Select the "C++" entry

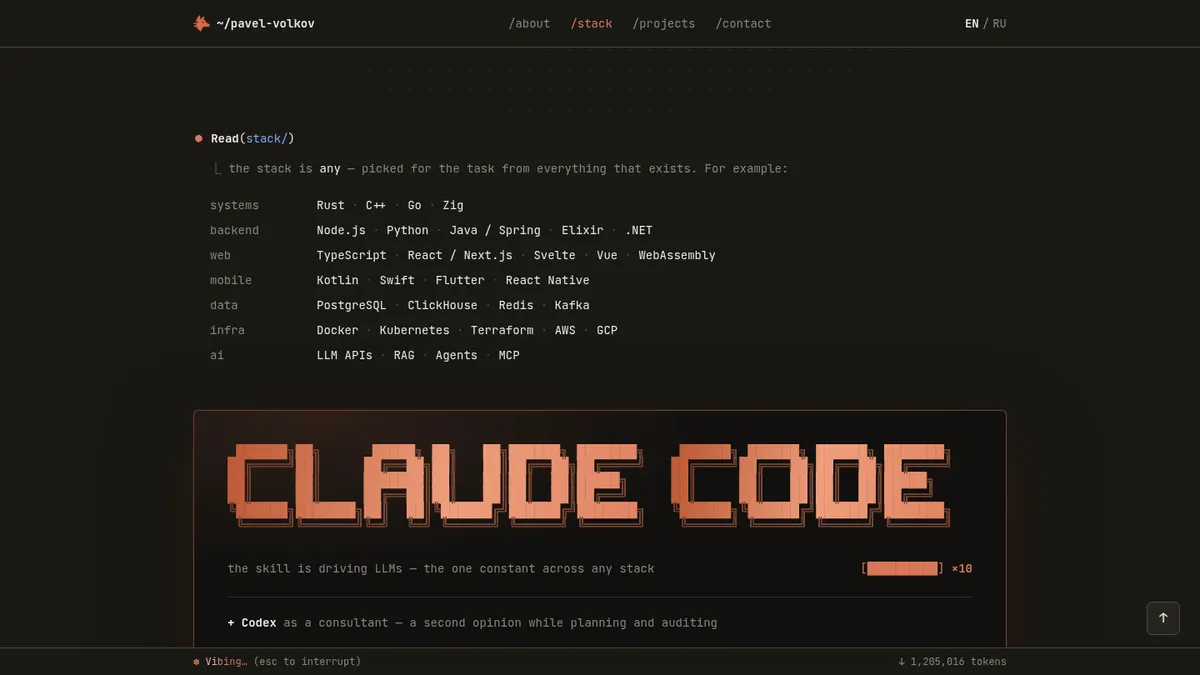[x=376, y=205]
